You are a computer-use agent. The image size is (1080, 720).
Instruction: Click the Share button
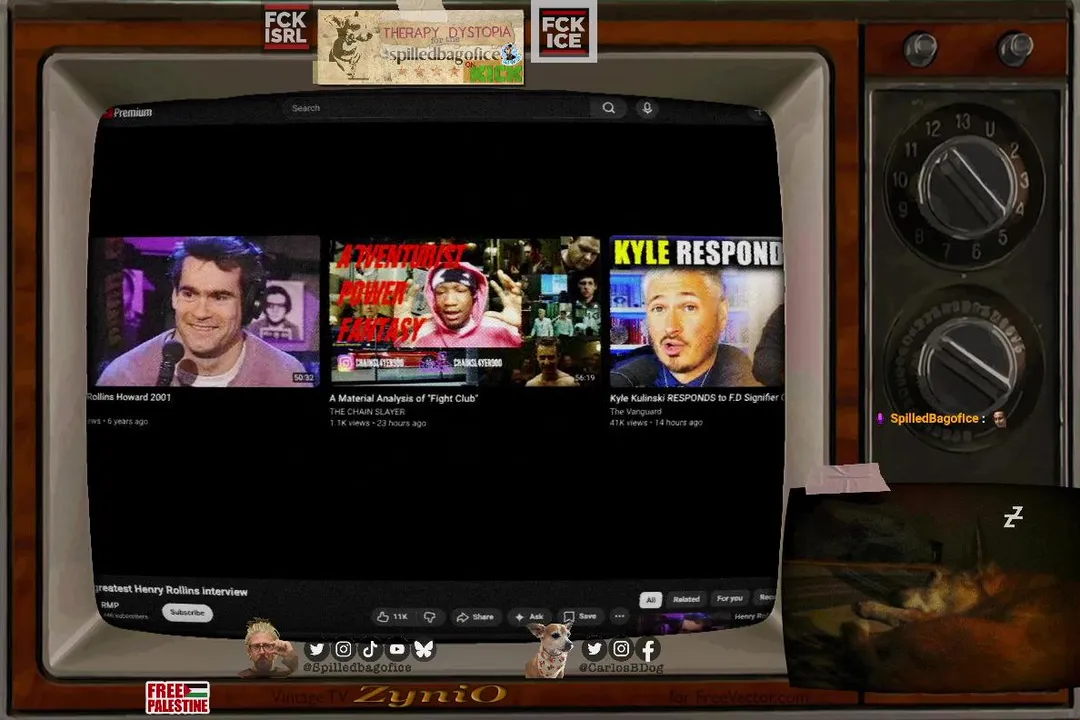click(x=475, y=617)
